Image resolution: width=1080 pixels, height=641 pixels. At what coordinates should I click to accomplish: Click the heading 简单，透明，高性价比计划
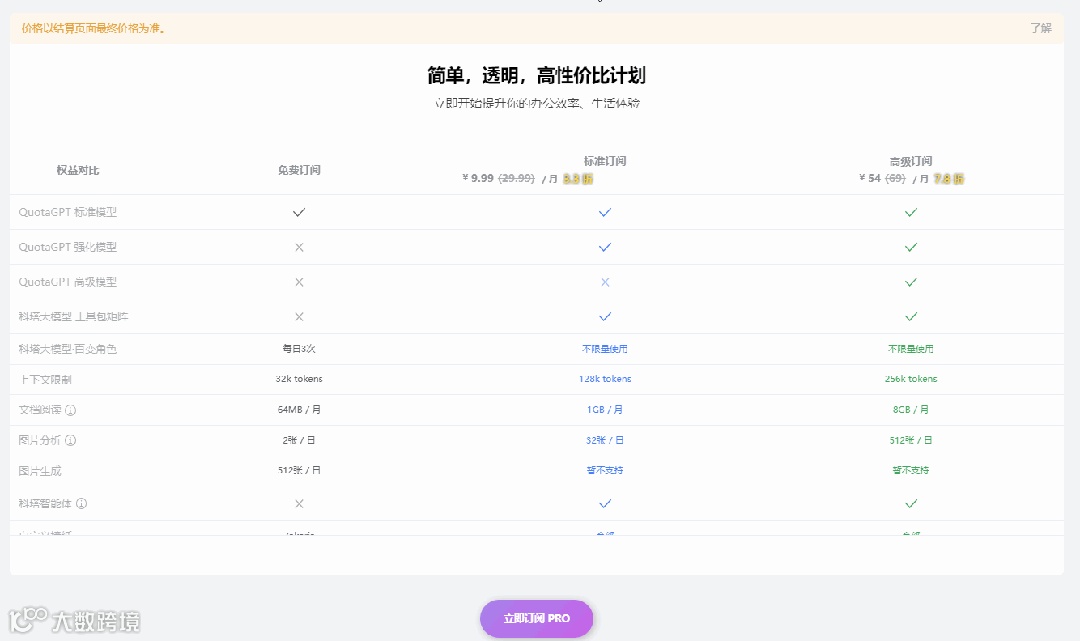[x=537, y=75]
